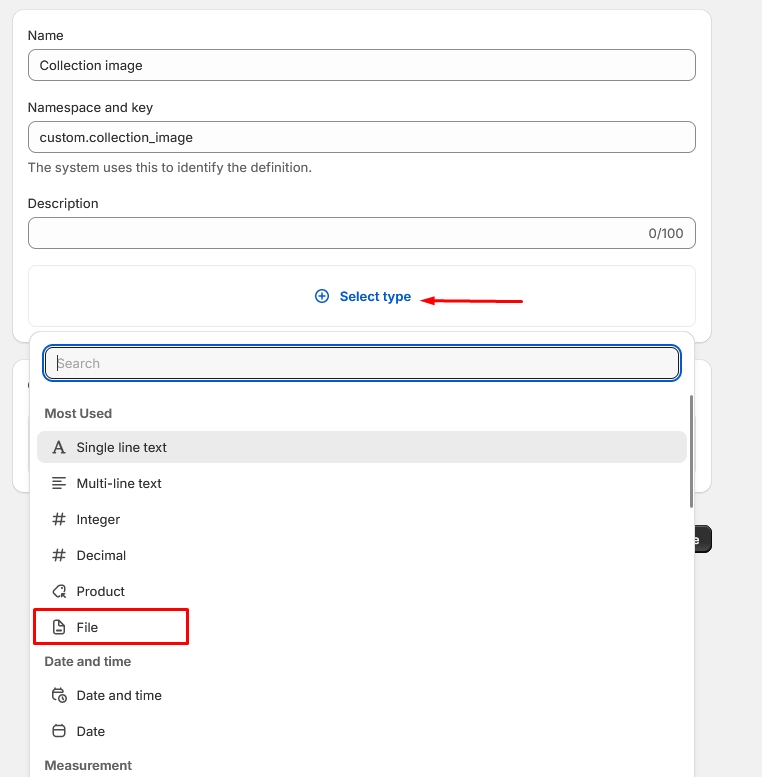This screenshot has height=777, width=762.
Task: Click the type list vertical scrollbar
Action: (690, 450)
